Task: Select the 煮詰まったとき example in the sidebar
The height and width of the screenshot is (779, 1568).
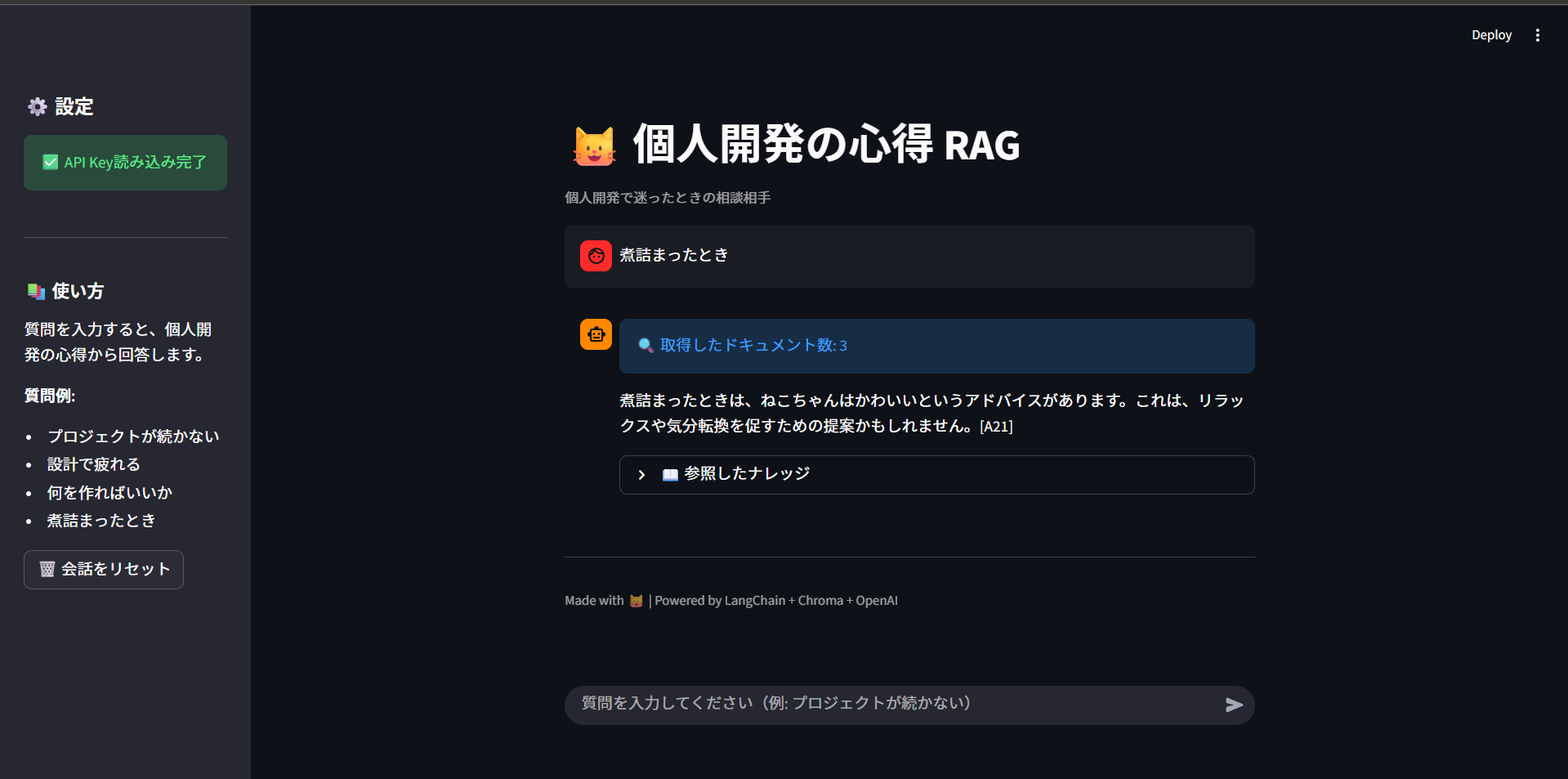Action: pyautogui.click(x=101, y=520)
